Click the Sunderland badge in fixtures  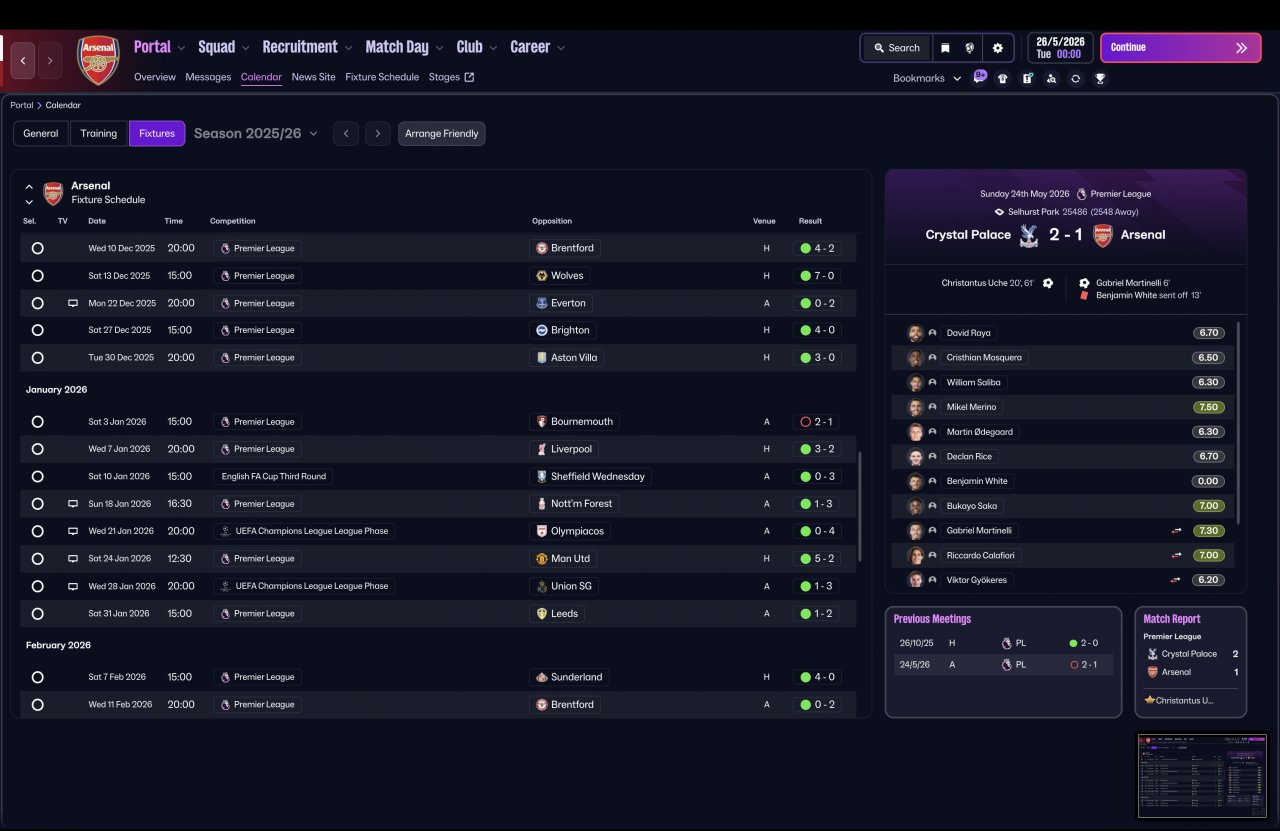pos(543,677)
